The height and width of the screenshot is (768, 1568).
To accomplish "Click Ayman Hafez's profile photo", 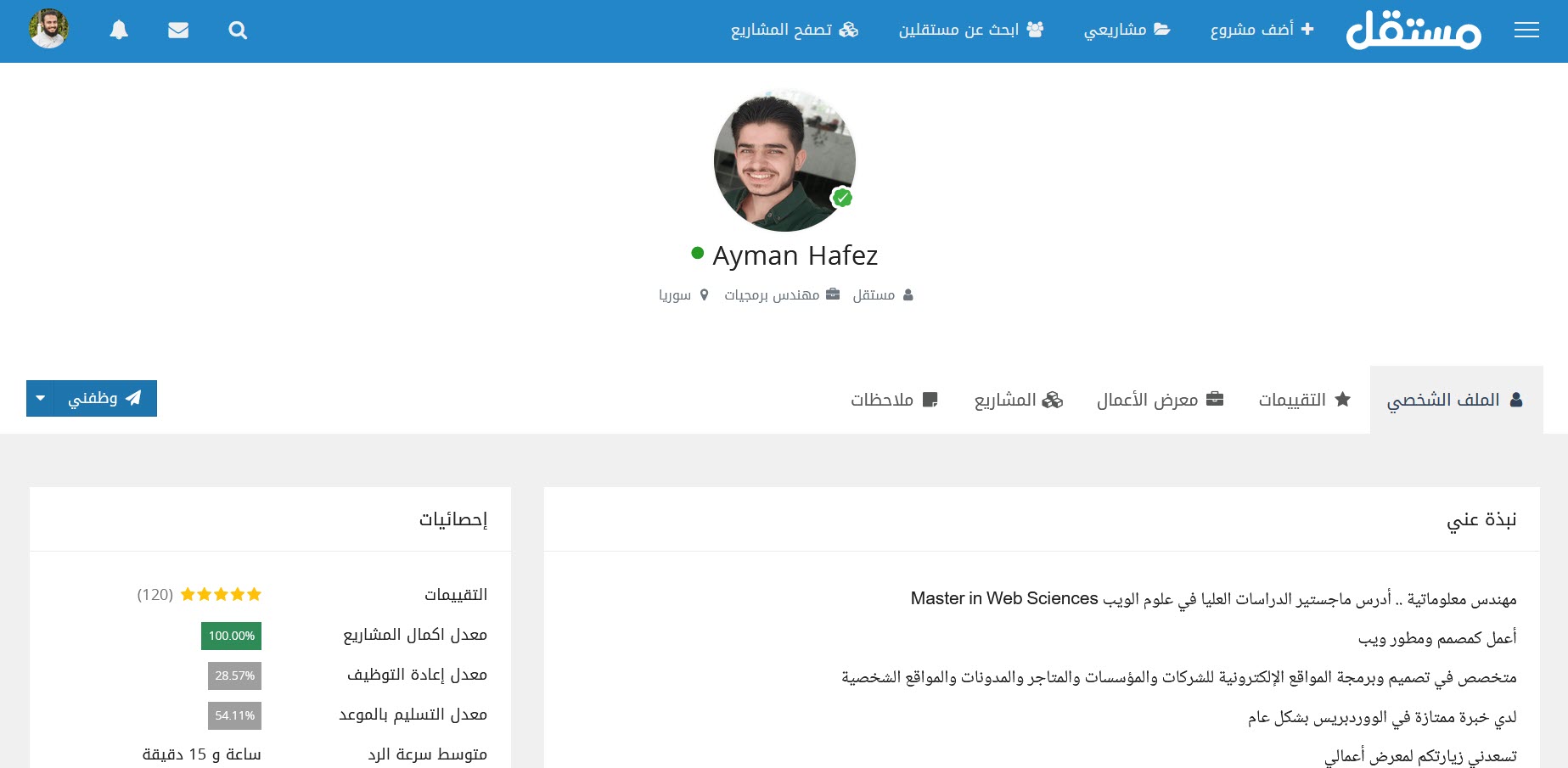I will [784, 160].
